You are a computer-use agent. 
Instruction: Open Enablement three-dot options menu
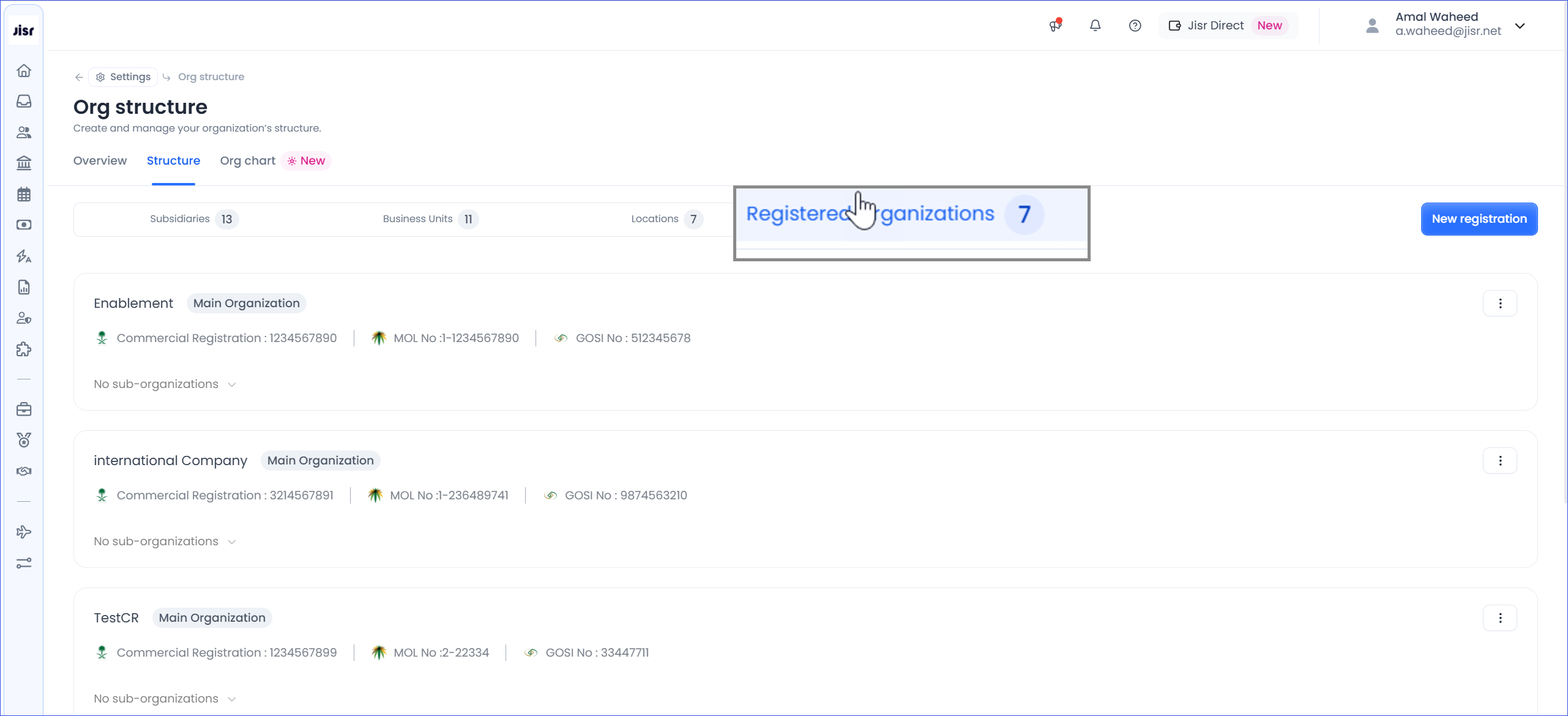pos(1499,304)
